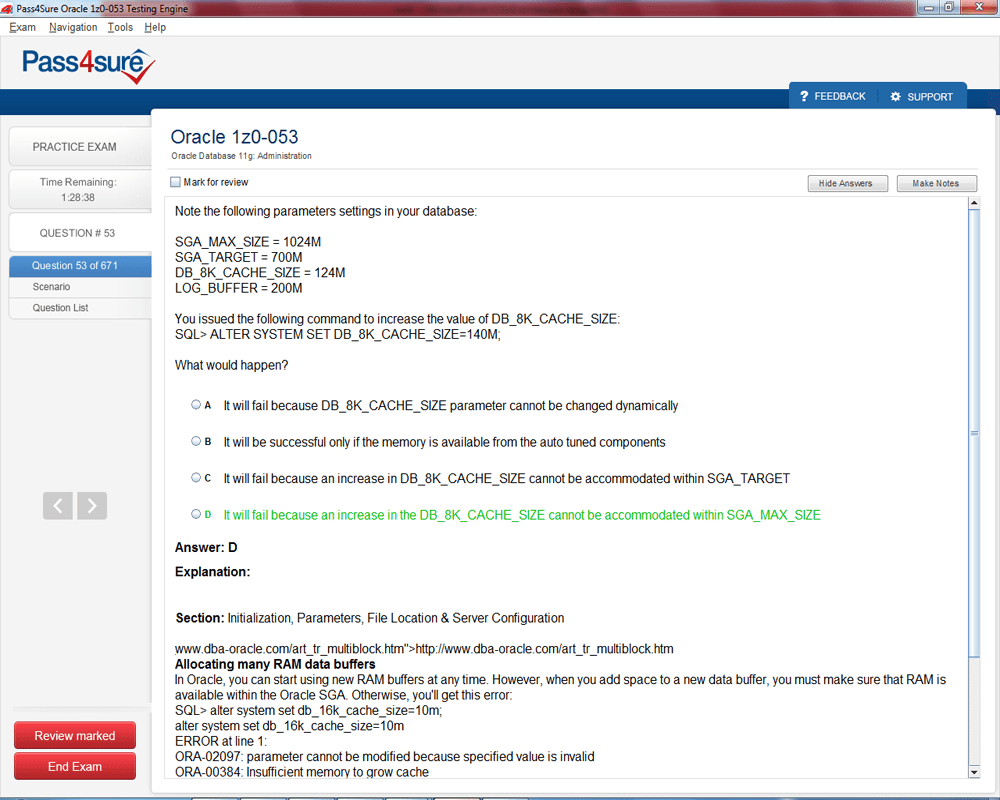The height and width of the screenshot is (800, 1000).
Task: Click option A text about changed dynamically
Action: (450, 406)
